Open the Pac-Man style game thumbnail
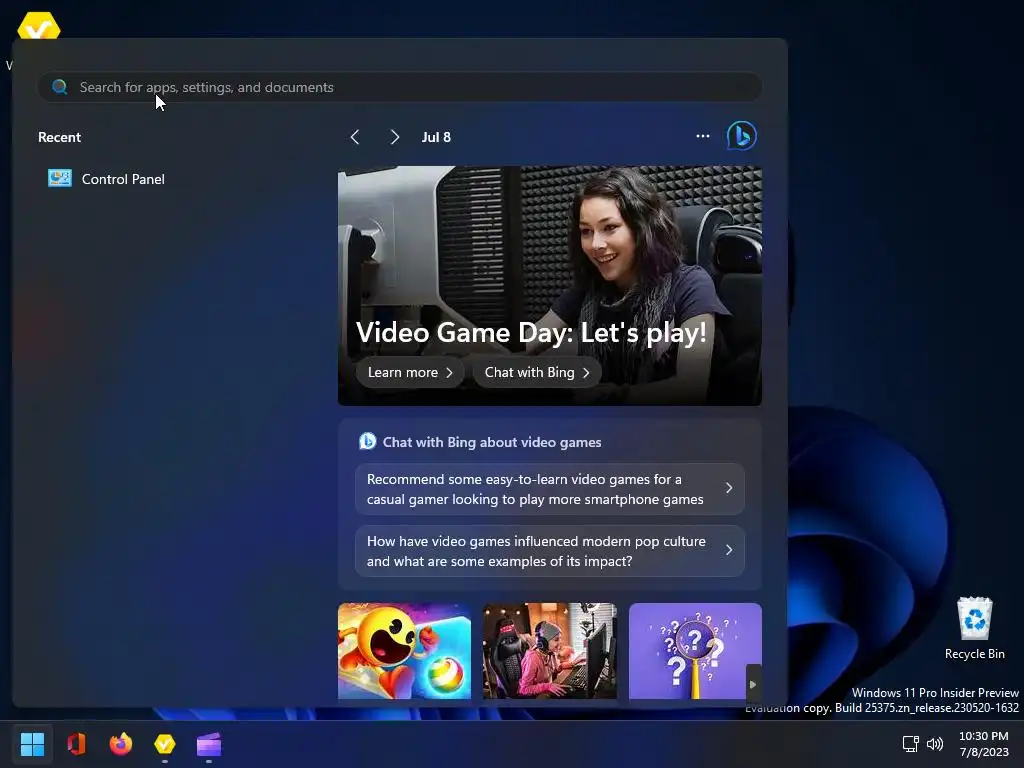1024x768 pixels. click(x=404, y=651)
